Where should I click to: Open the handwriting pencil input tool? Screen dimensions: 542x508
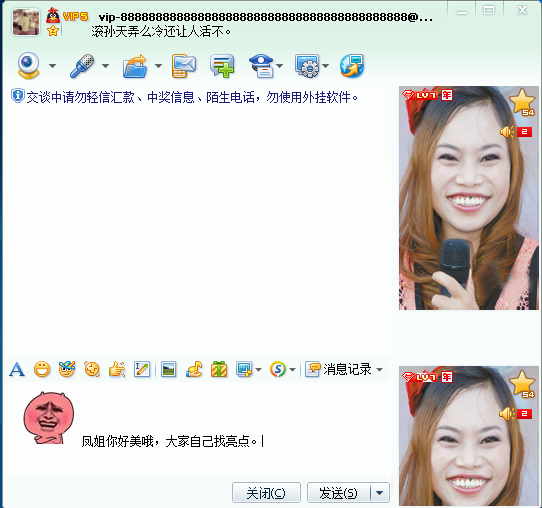[x=142, y=369]
